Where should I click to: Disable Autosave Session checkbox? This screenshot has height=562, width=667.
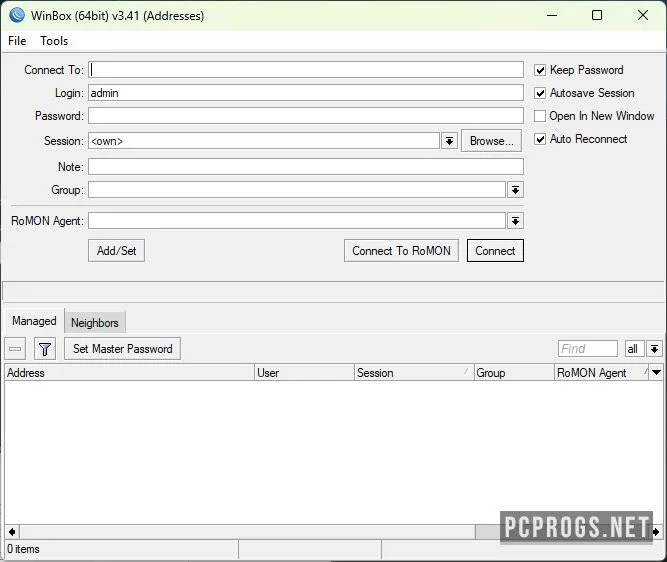(x=540, y=93)
